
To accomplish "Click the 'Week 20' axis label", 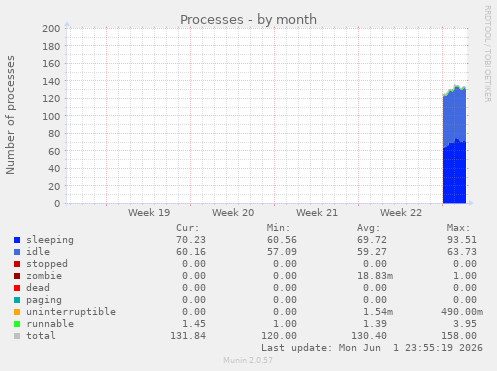I will click(233, 213).
